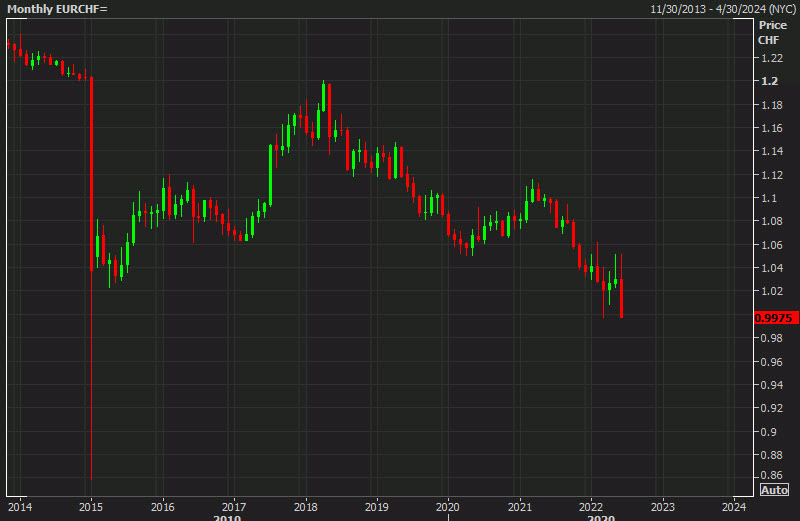This screenshot has height=521, width=800.
Task: Click the red 0.9975 current price tag
Action: pyautogui.click(x=776, y=318)
